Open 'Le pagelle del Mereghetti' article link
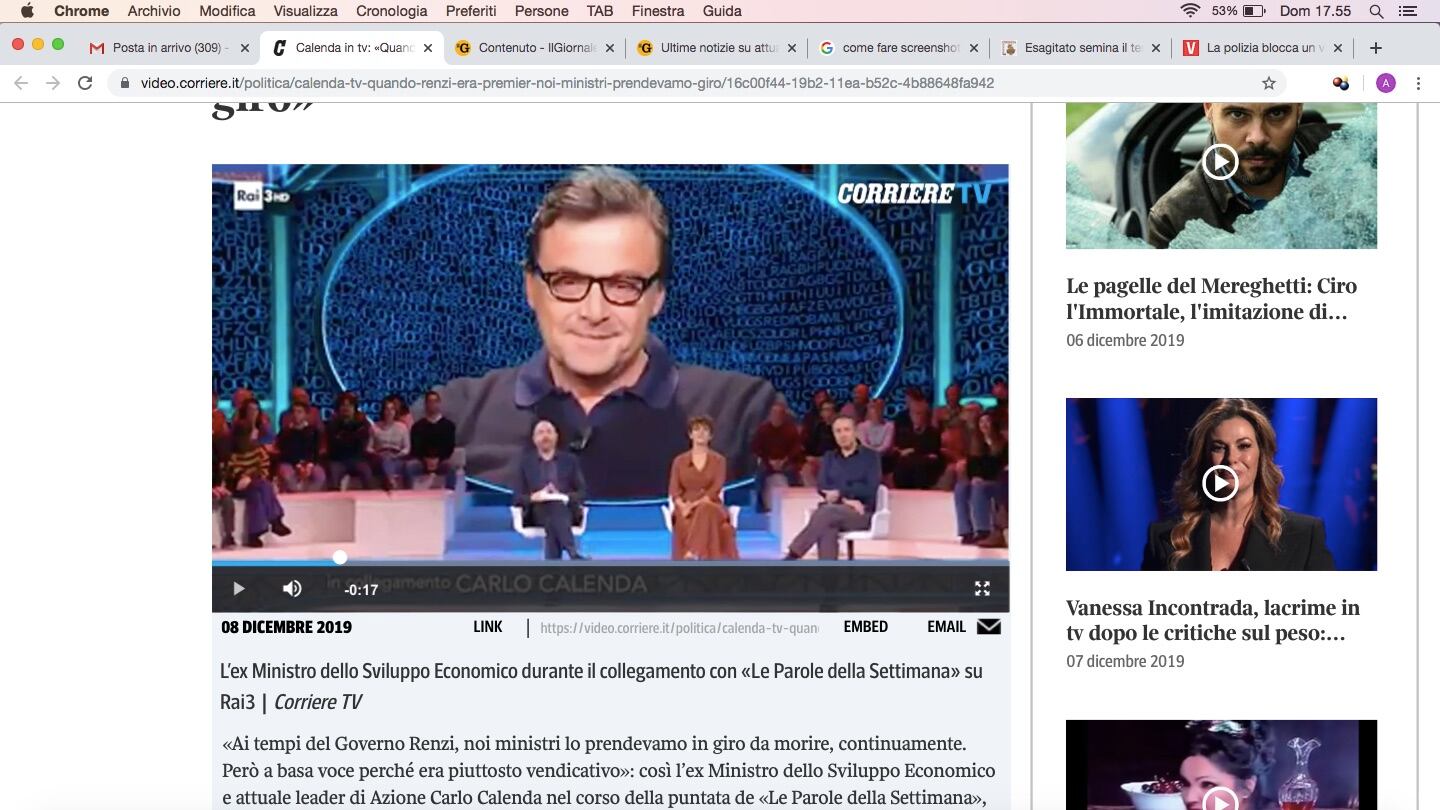Screen dimensions: 1440x810 click(x=1211, y=299)
